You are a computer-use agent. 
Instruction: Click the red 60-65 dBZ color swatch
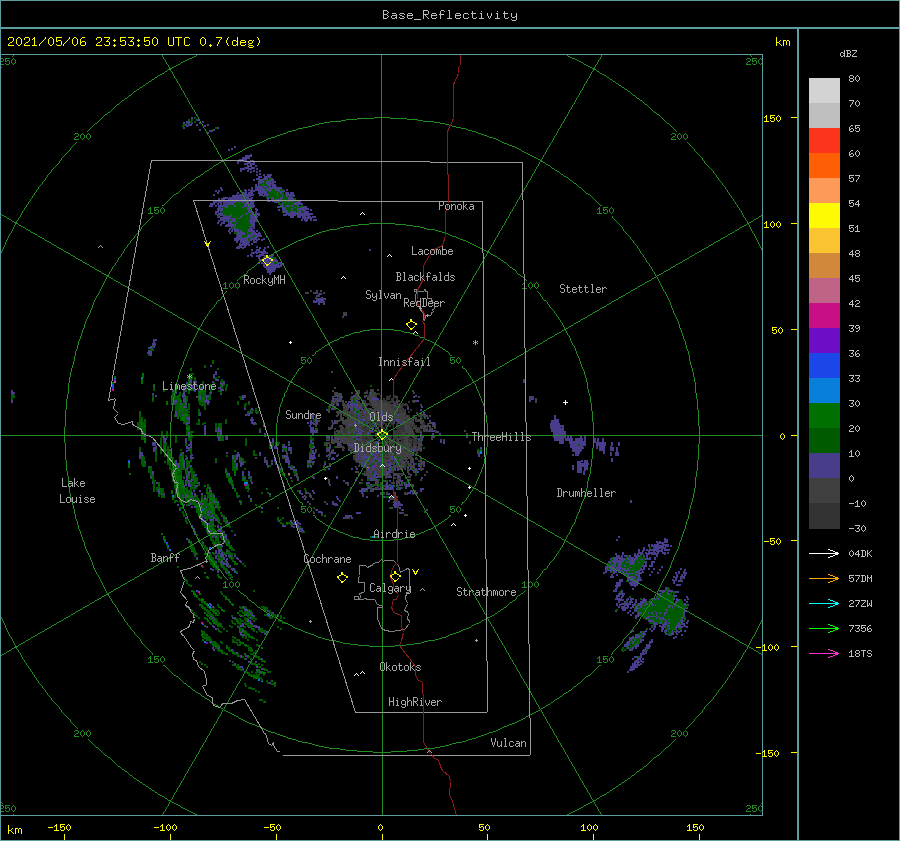click(824, 141)
